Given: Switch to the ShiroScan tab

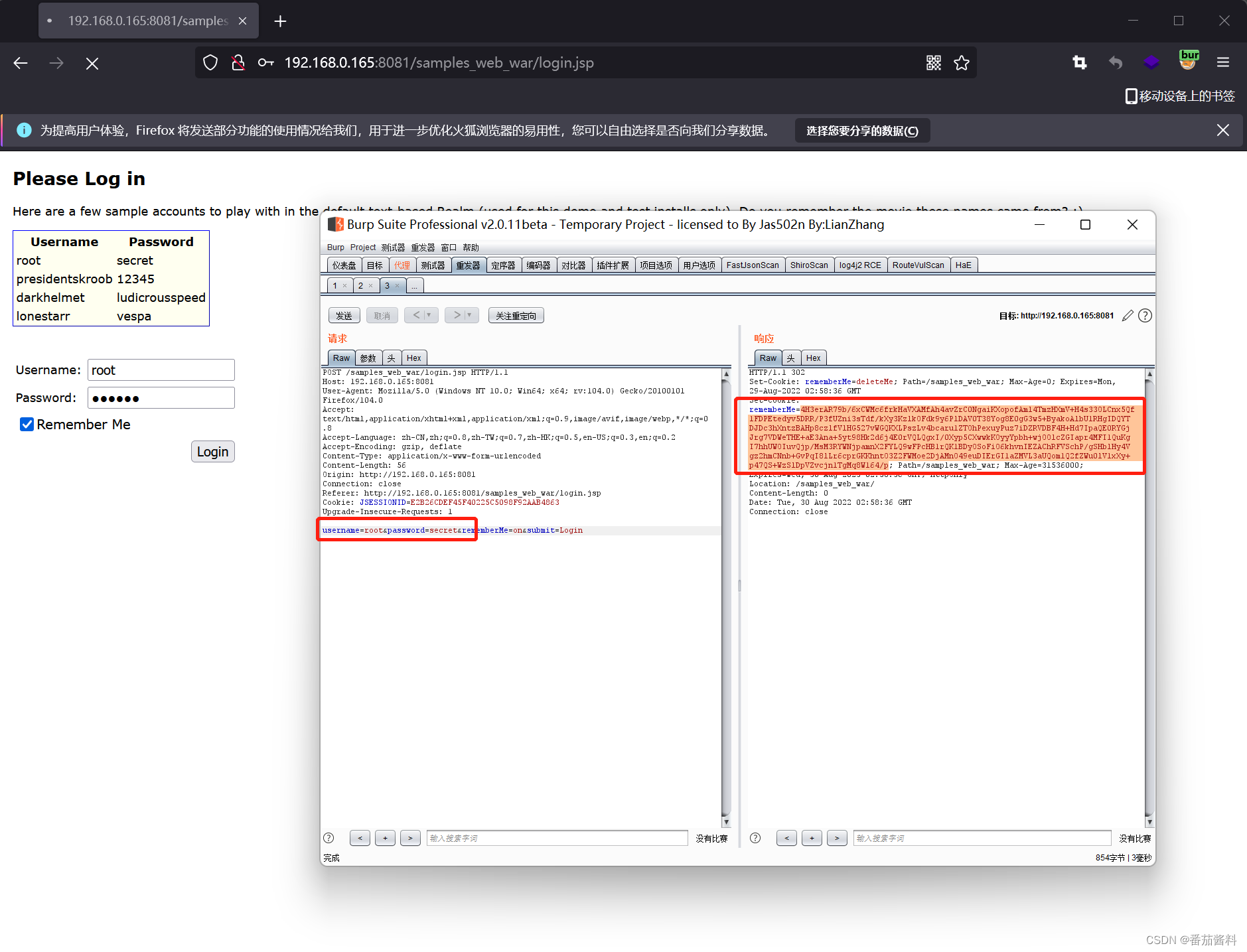Looking at the screenshot, I should pos(809,265).
